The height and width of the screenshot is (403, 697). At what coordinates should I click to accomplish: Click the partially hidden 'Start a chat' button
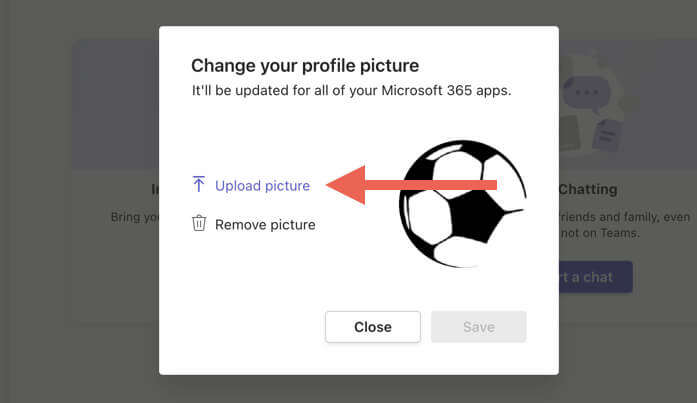(595, 277)
